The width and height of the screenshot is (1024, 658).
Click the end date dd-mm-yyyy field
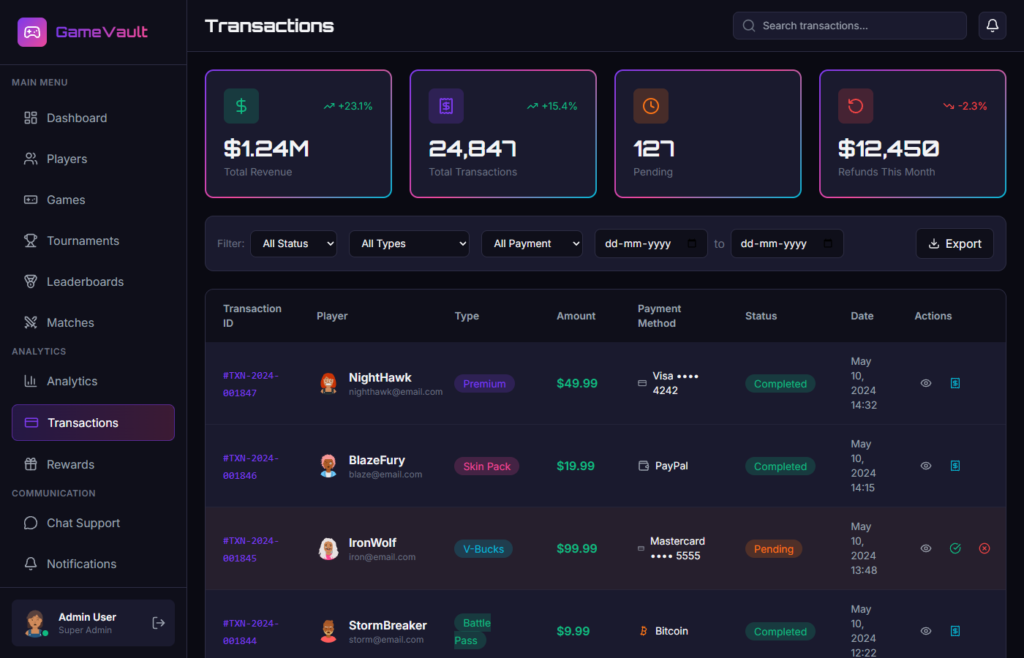(x=787, y=243)
